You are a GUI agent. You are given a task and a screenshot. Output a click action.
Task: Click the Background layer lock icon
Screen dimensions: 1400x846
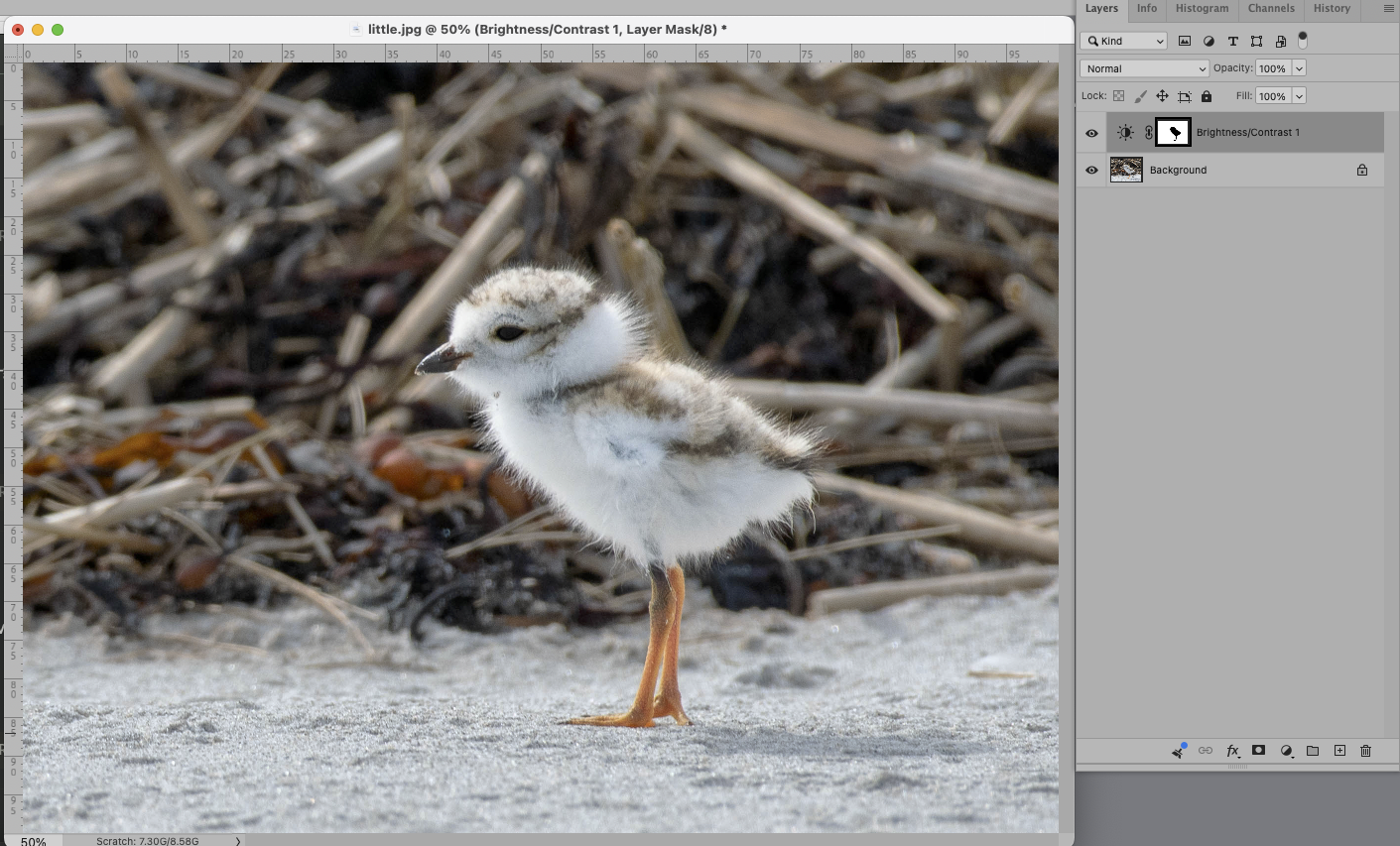coord(1362,171)
